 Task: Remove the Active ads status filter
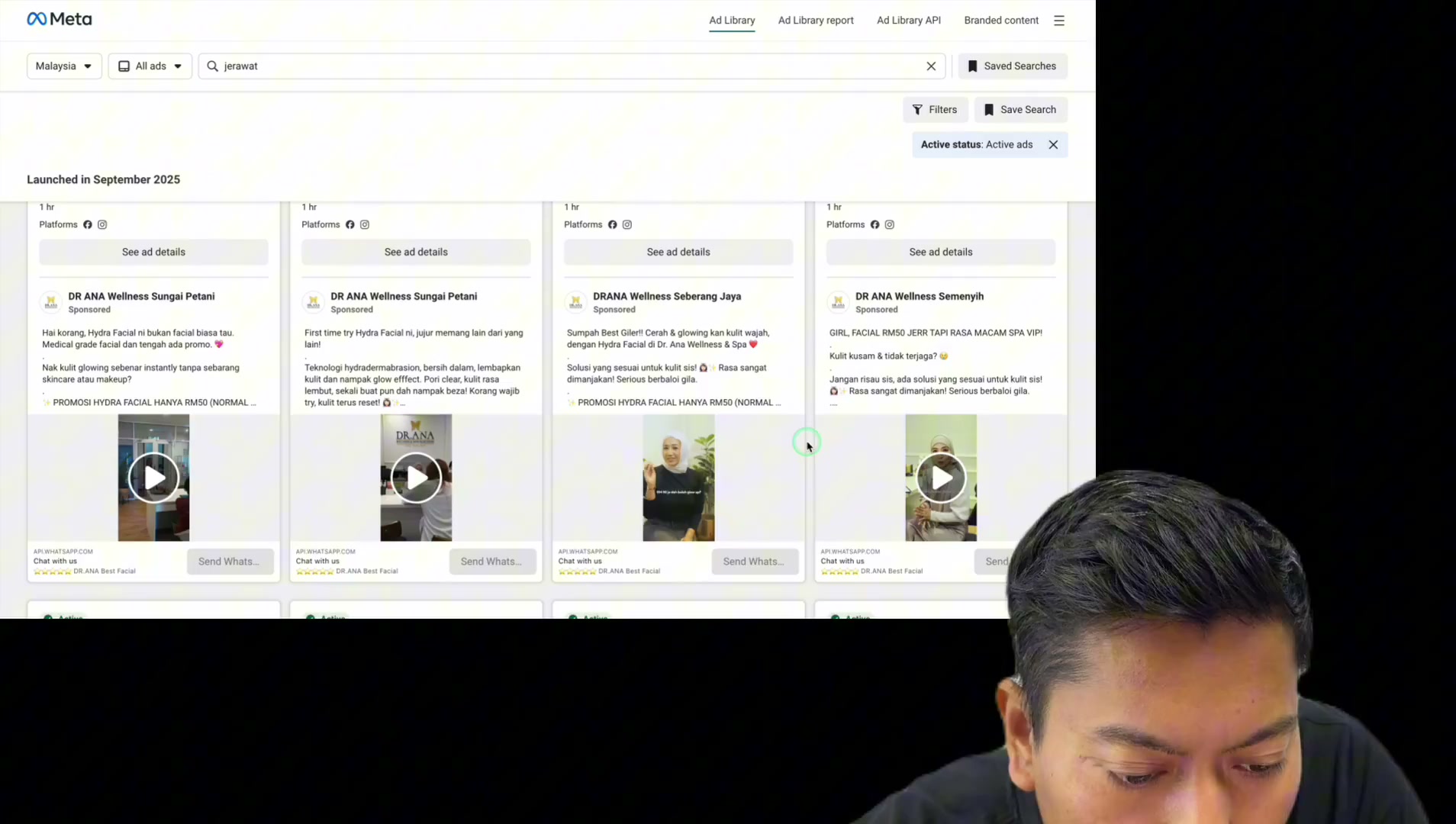point(1053,145)
